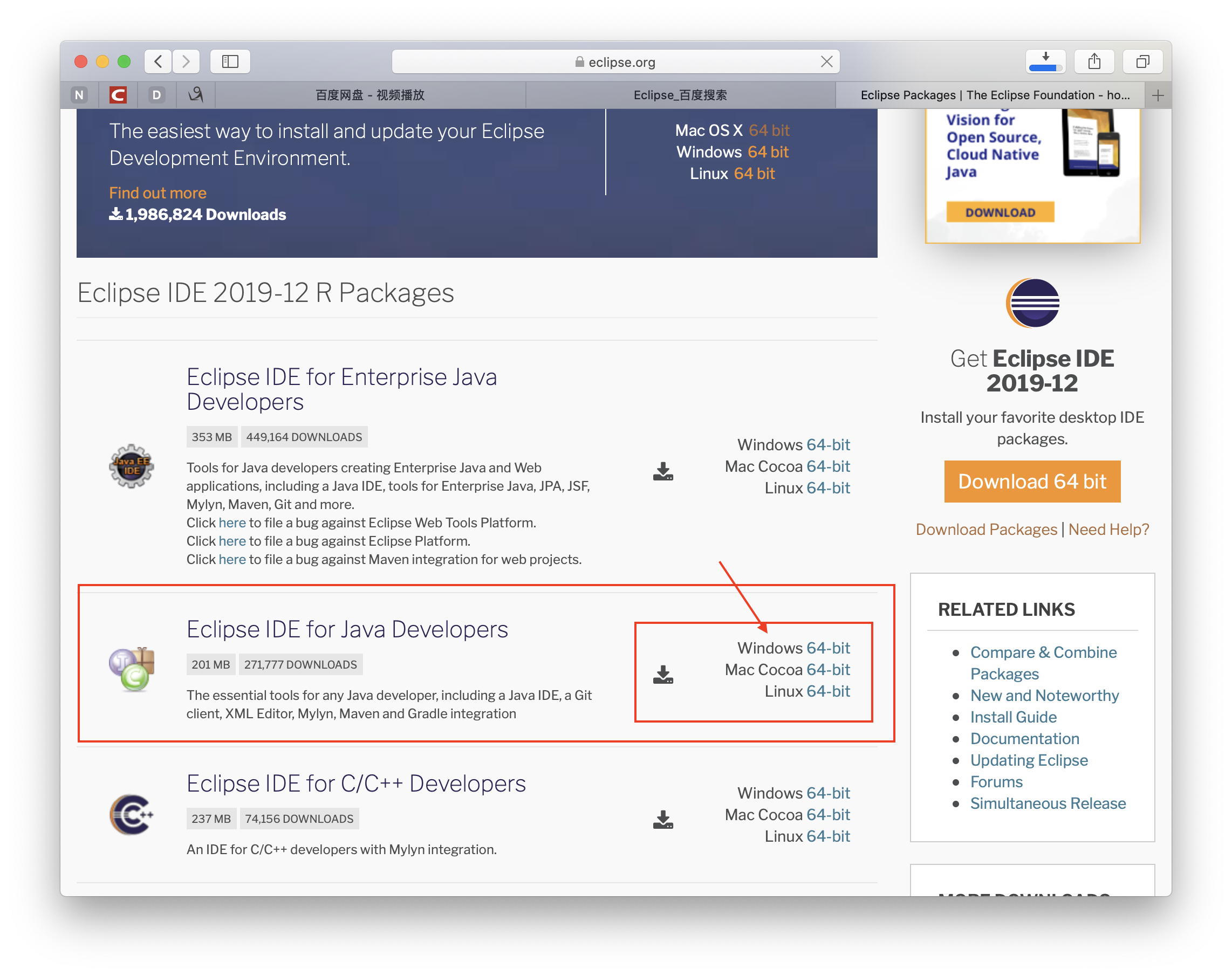
Task: Open pinned tab D
Action: pos(156,95)
